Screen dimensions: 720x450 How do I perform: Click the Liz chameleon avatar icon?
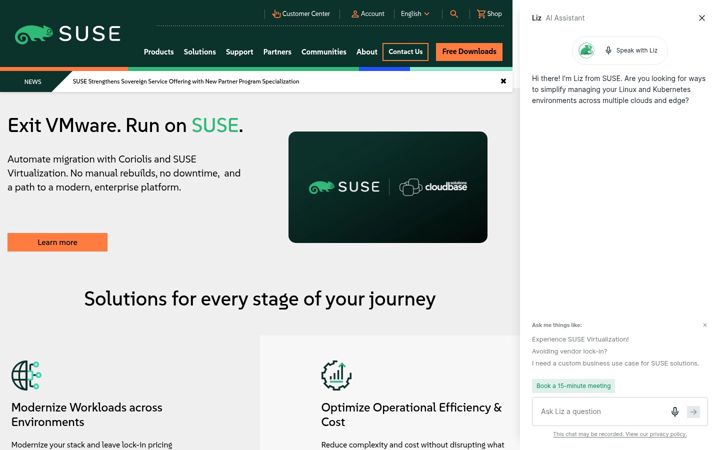click(586, 50)
